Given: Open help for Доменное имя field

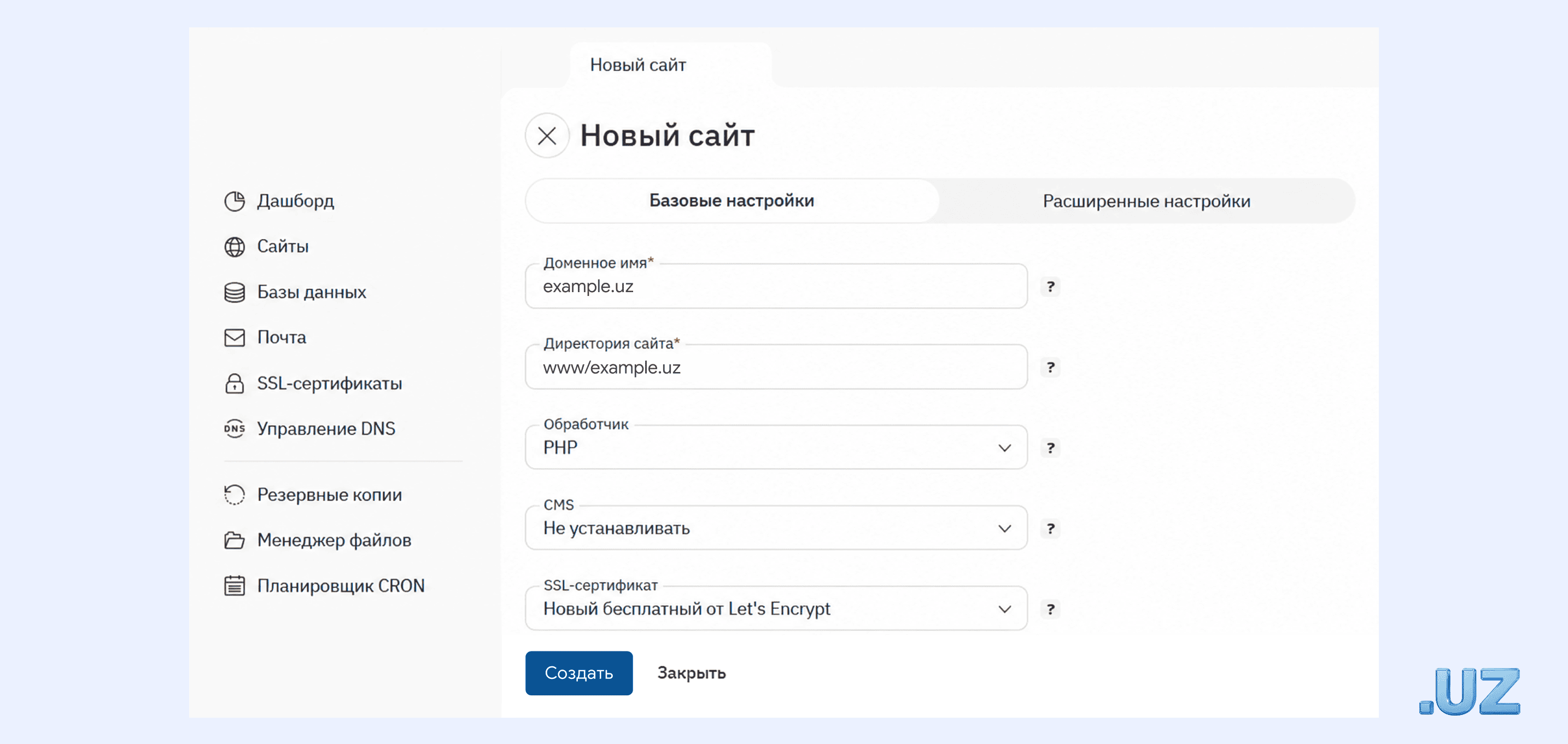Looking at the screenshot, I should pyautogui.click(x=1051, y=286).
